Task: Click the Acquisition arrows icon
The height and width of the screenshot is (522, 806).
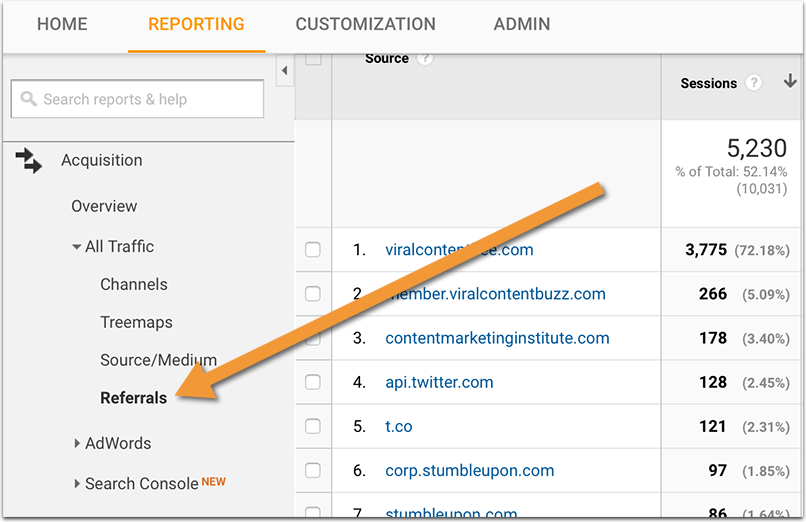Action: [x=29, y=160]
